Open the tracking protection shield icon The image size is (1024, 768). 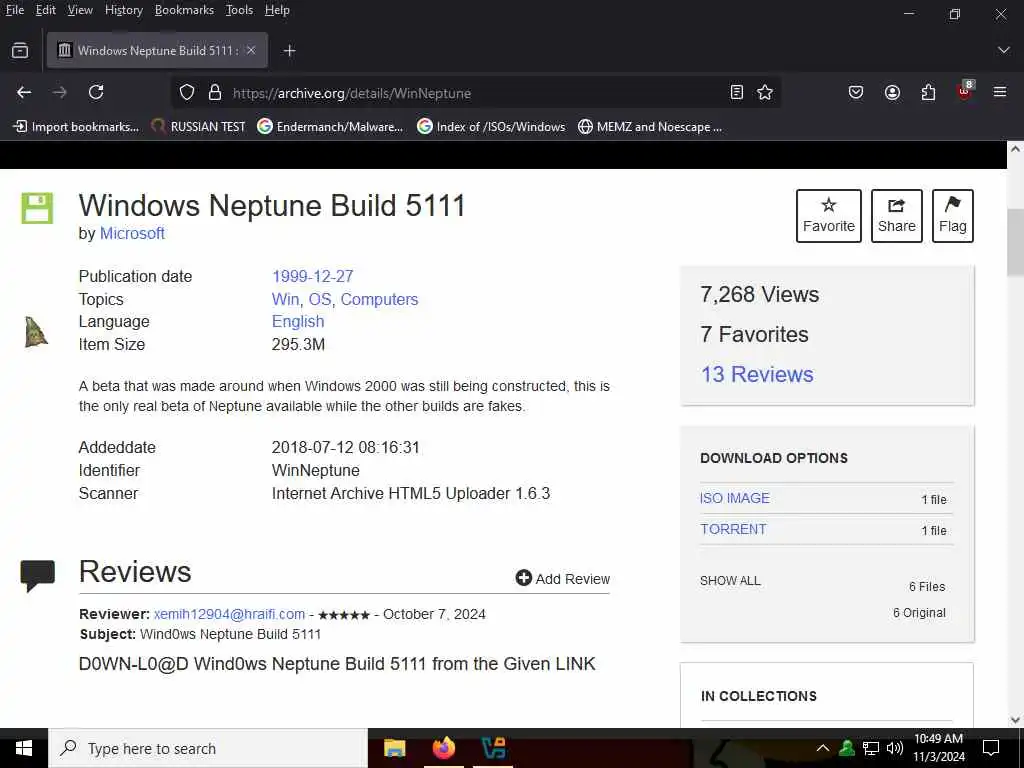pyautogui.click(x=187, y=93)
